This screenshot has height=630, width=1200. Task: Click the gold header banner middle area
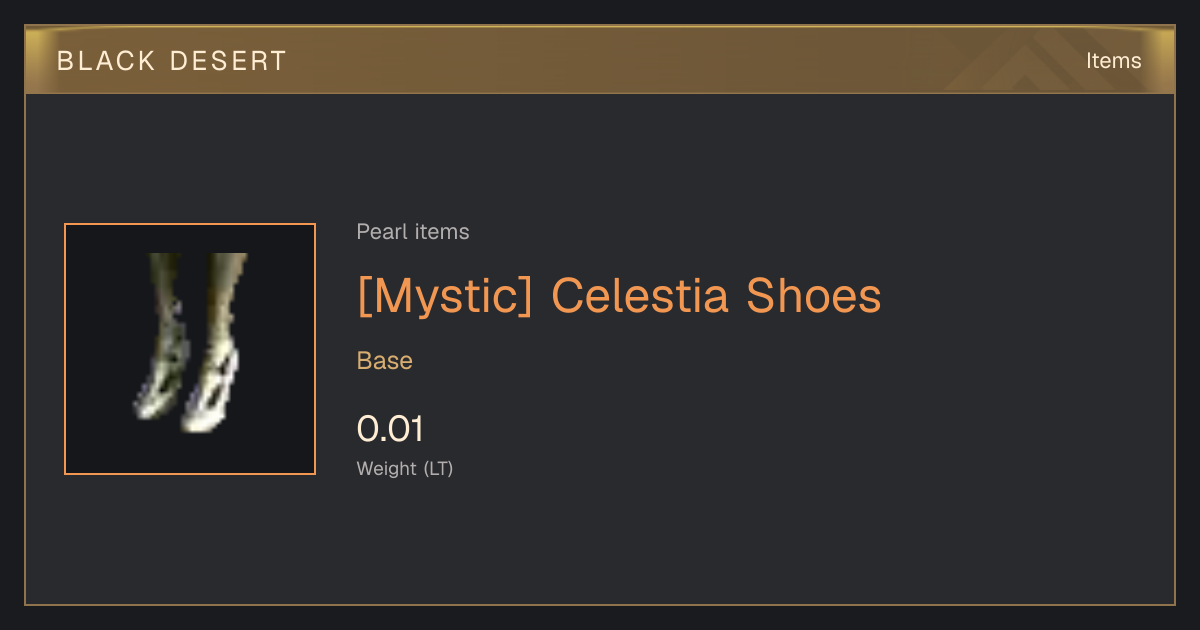(600, 61)
